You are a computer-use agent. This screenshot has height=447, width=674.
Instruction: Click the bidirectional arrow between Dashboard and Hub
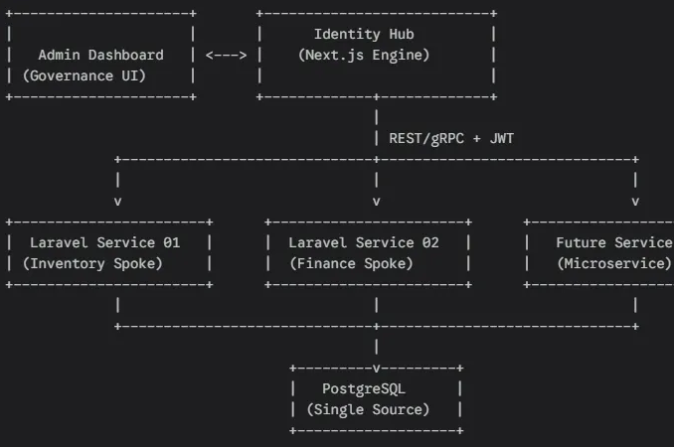click(226, 55)
